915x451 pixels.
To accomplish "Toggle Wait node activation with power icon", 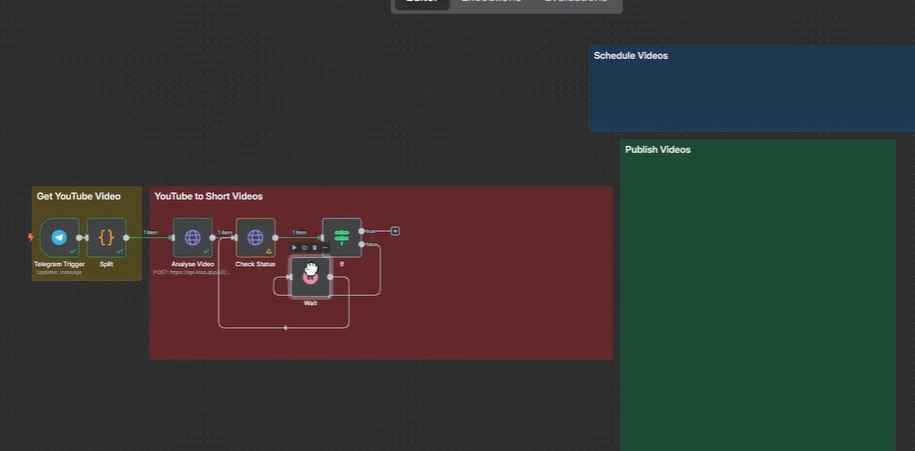I will (304, 248).
